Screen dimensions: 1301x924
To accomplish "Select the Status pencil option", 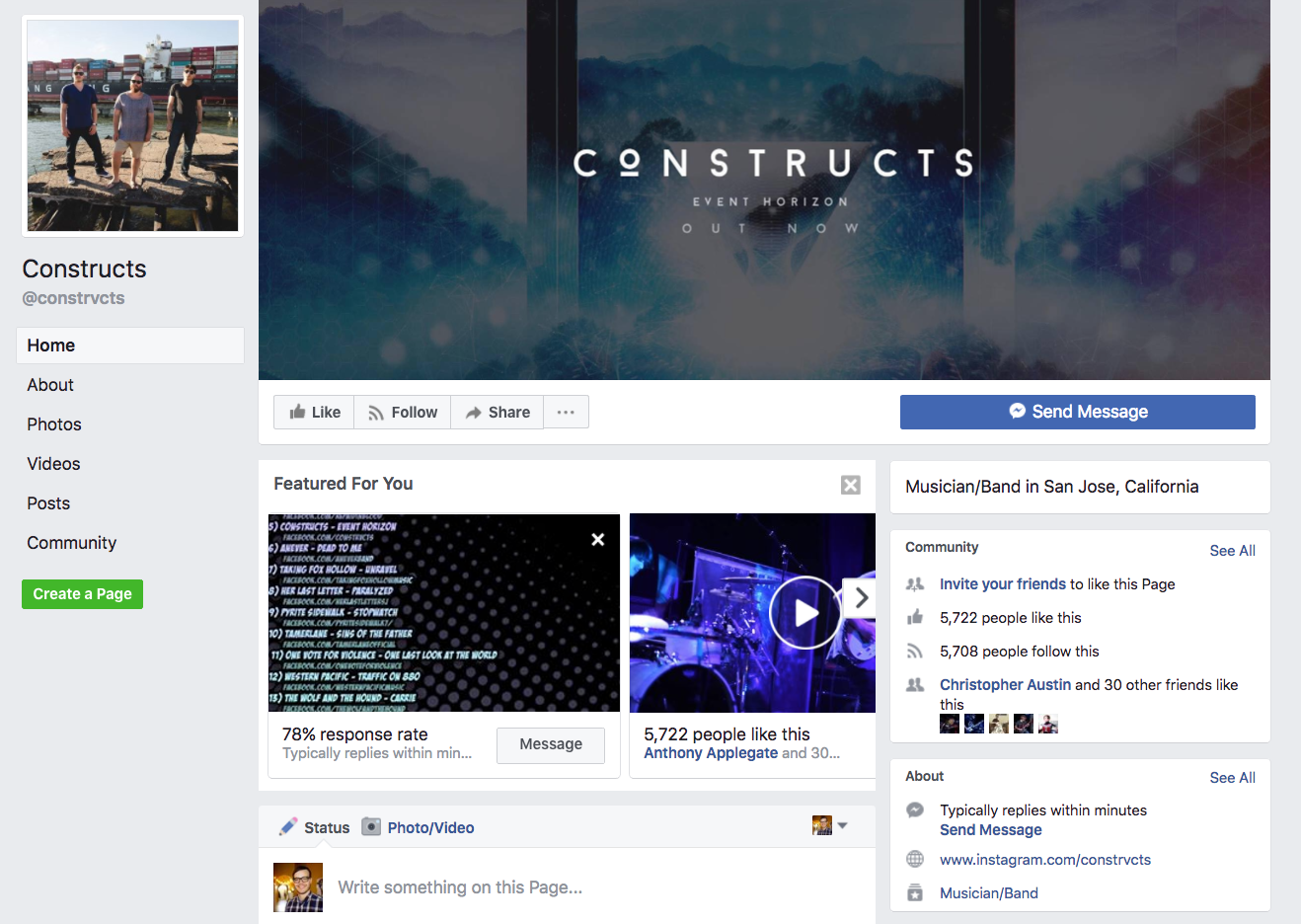I will (x=315, y=827).
